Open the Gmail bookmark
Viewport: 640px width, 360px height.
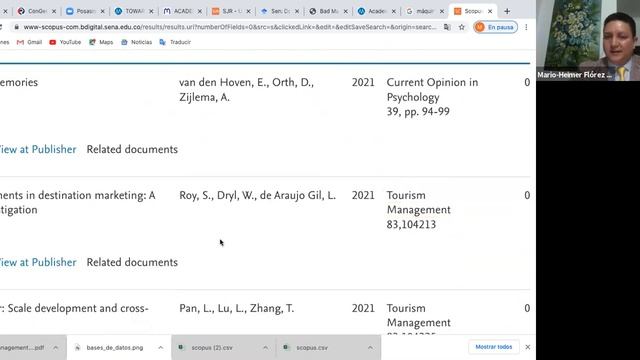[29, 42]
